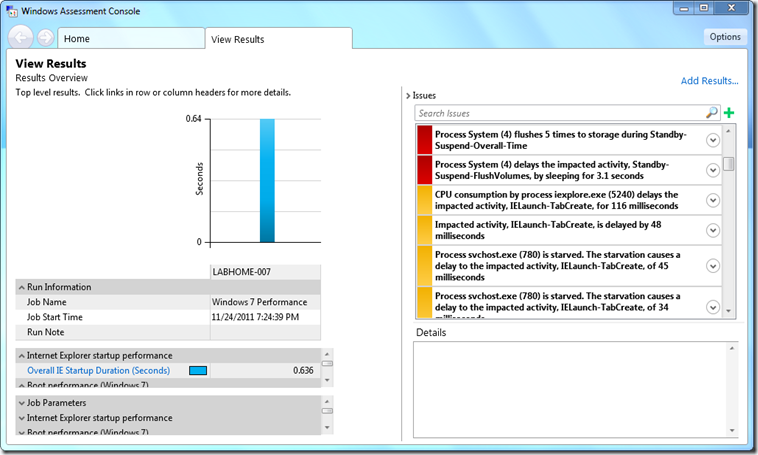758x455 pixels.
Task: Click the forward navigation arrow
Action: coord(45,37)
